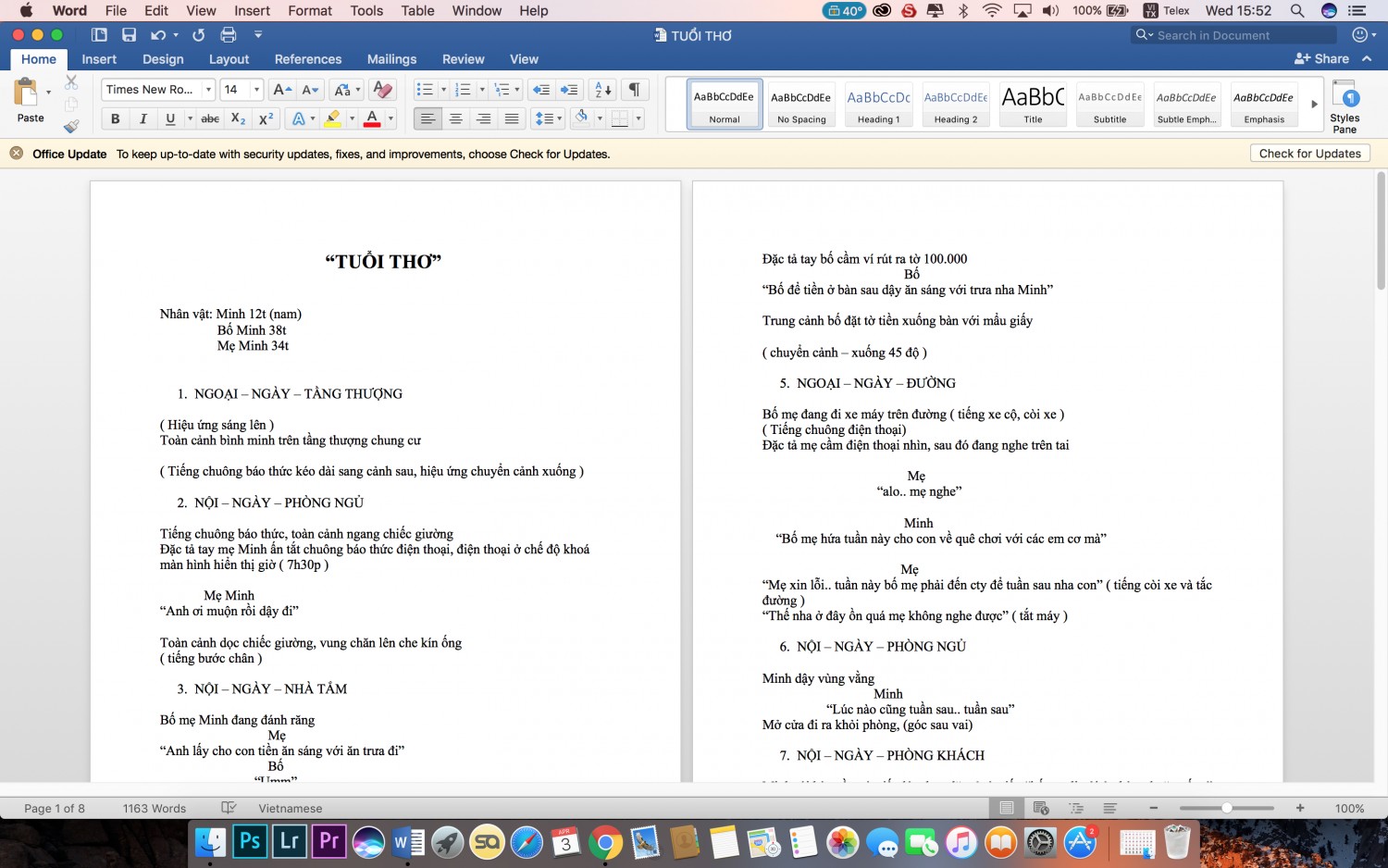The width and height of the screenshot is (1388, 868).
Task: Click the Paste clipboard icon
Action: [x=26, y=93]
